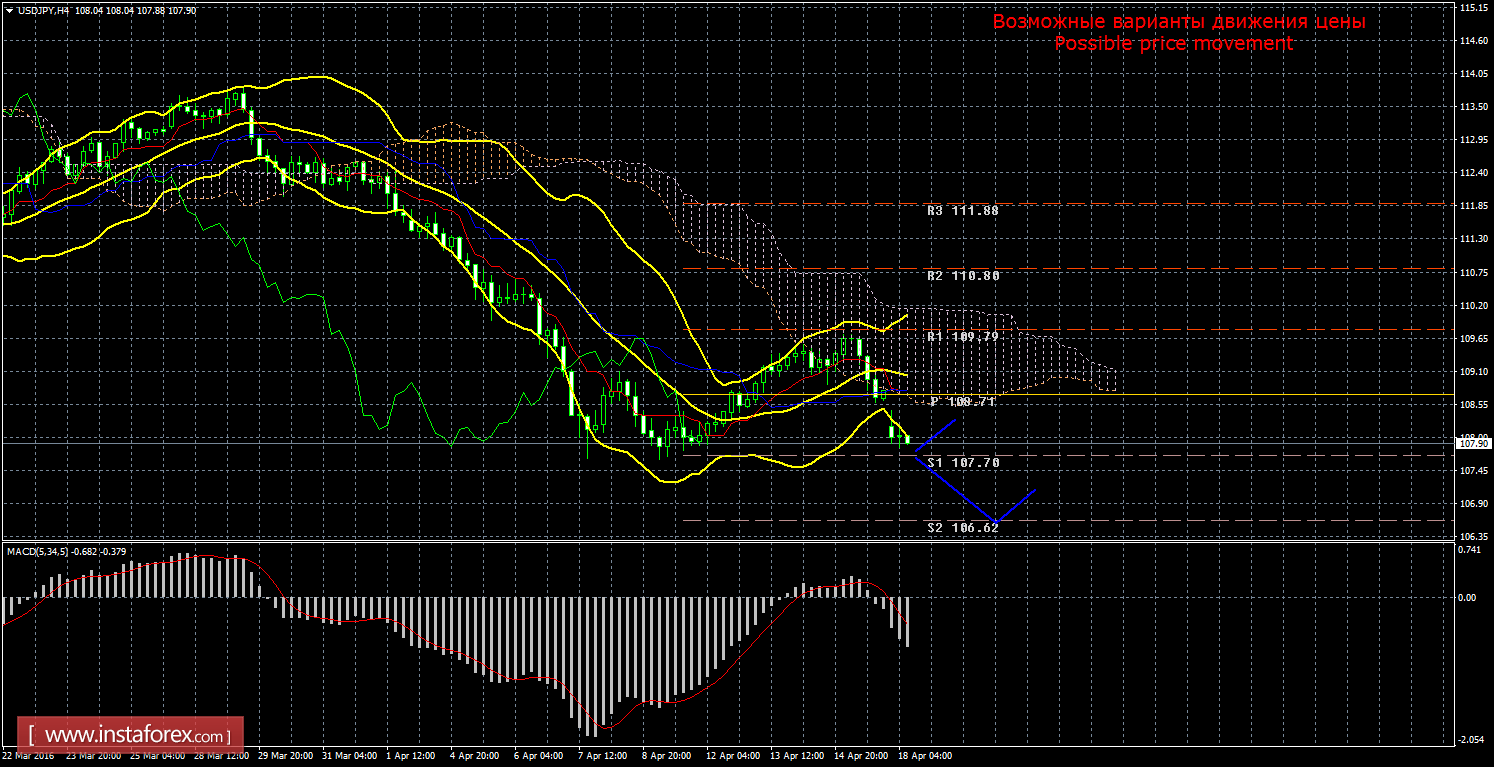Click the 12 Apr 04:00 time label
This screenshot has height=767, width=1494.
tap(735, 756)
